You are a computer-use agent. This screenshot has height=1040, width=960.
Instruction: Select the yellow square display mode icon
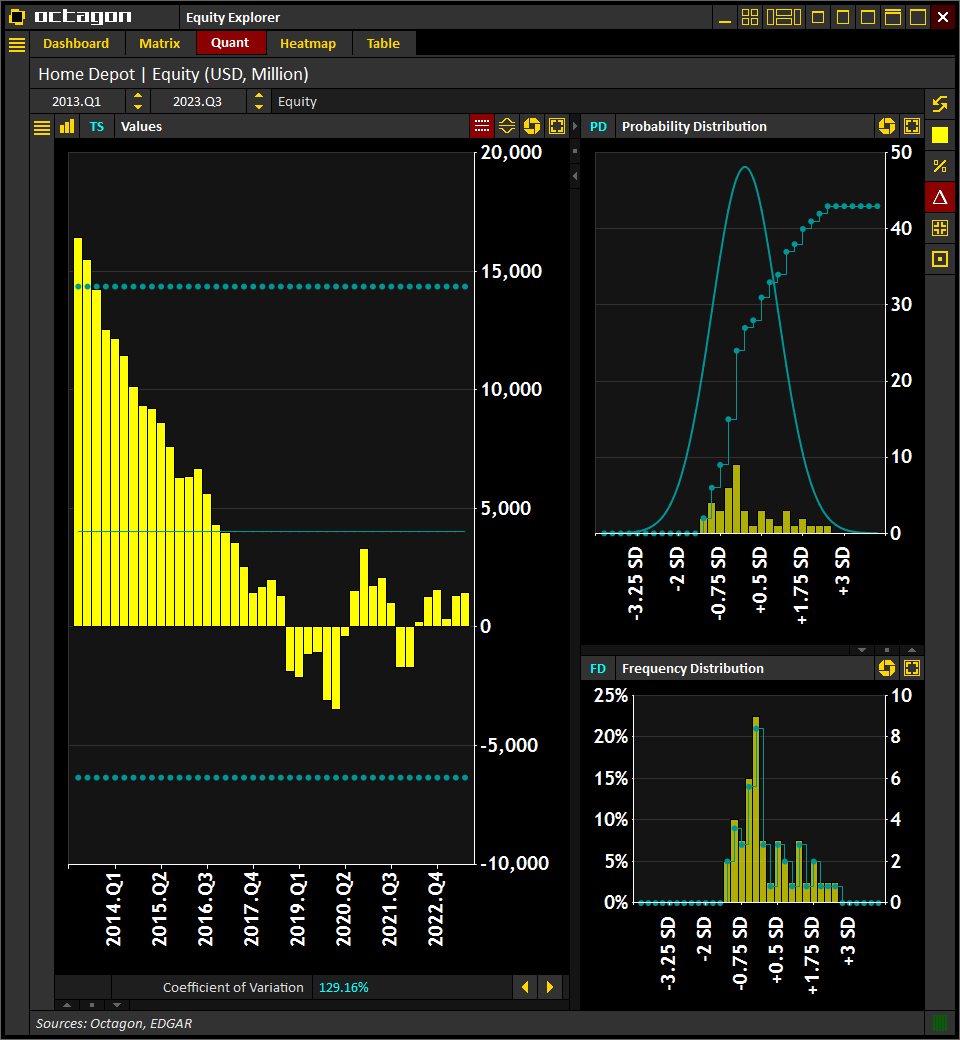[940, 135]
